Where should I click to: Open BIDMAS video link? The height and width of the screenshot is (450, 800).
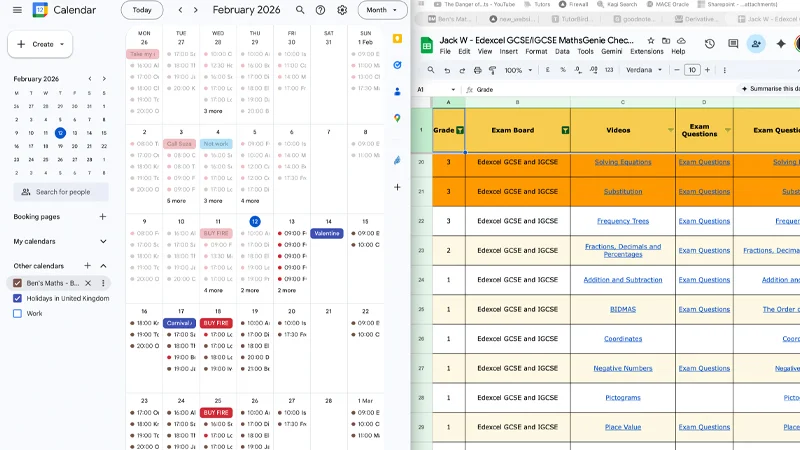623,309
